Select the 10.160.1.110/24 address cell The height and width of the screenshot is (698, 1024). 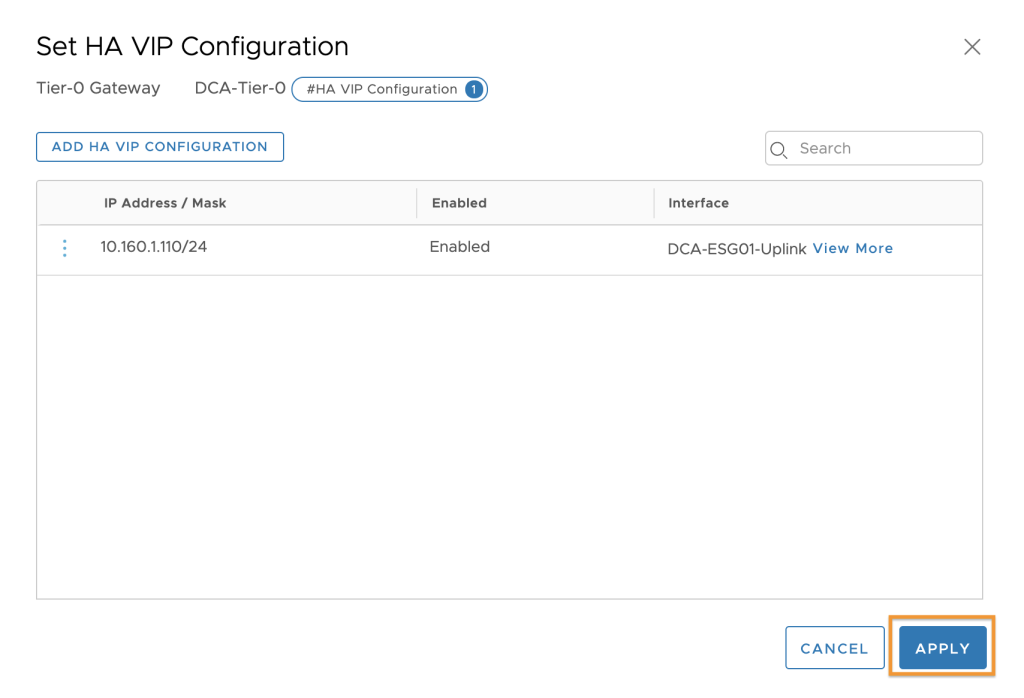point(153,247)
